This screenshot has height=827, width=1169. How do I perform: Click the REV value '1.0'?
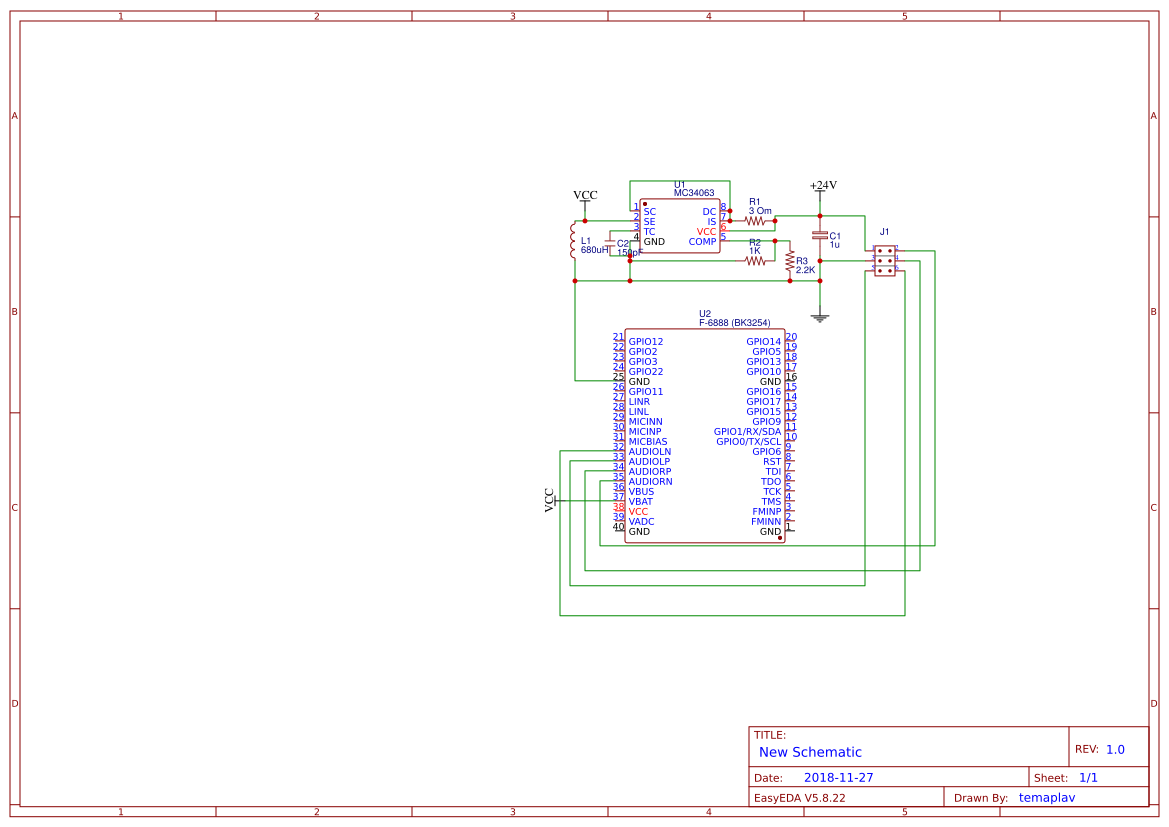tap(1115, 750)
